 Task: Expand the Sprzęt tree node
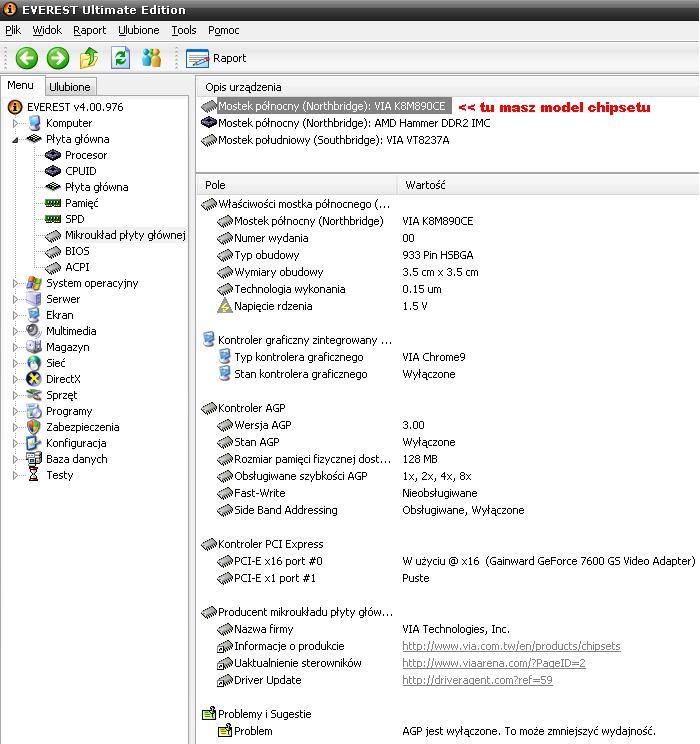[15, 395]
